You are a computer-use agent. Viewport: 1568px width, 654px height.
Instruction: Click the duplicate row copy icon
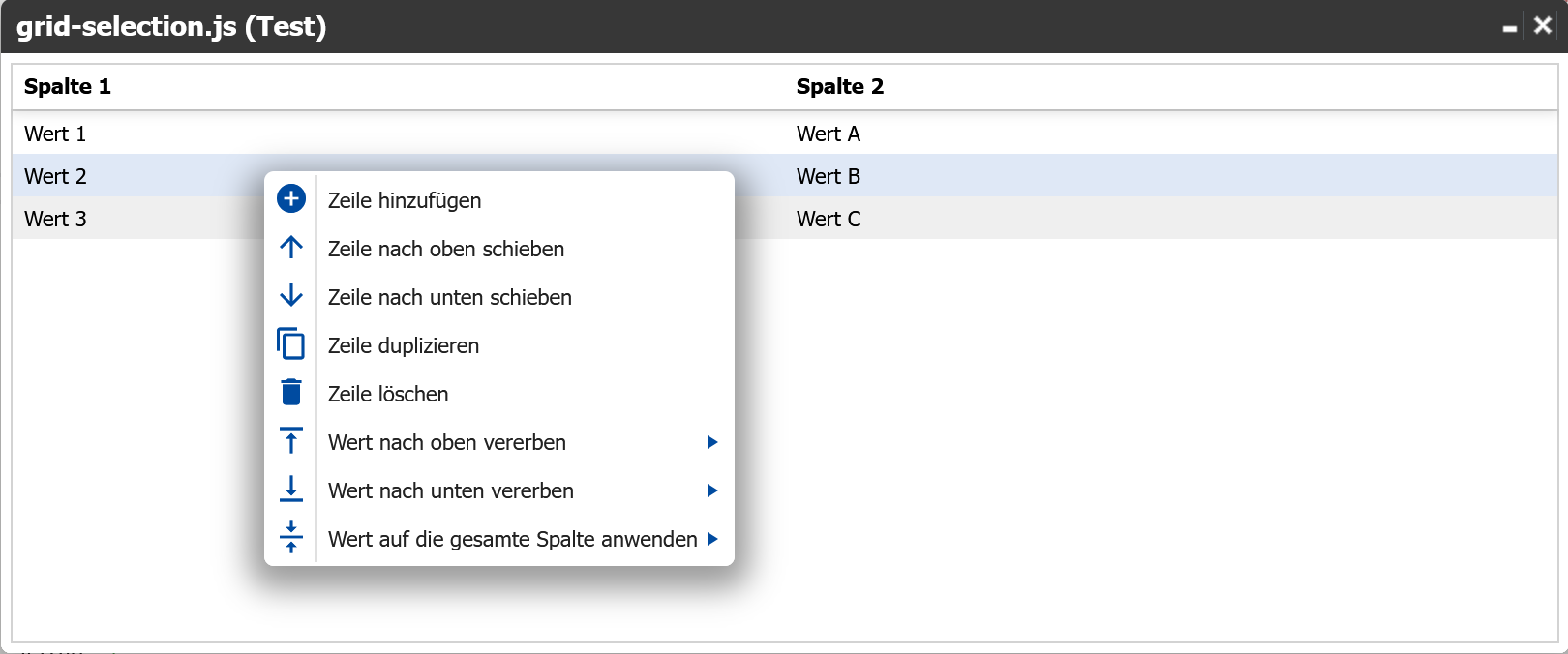click(291, 344)
